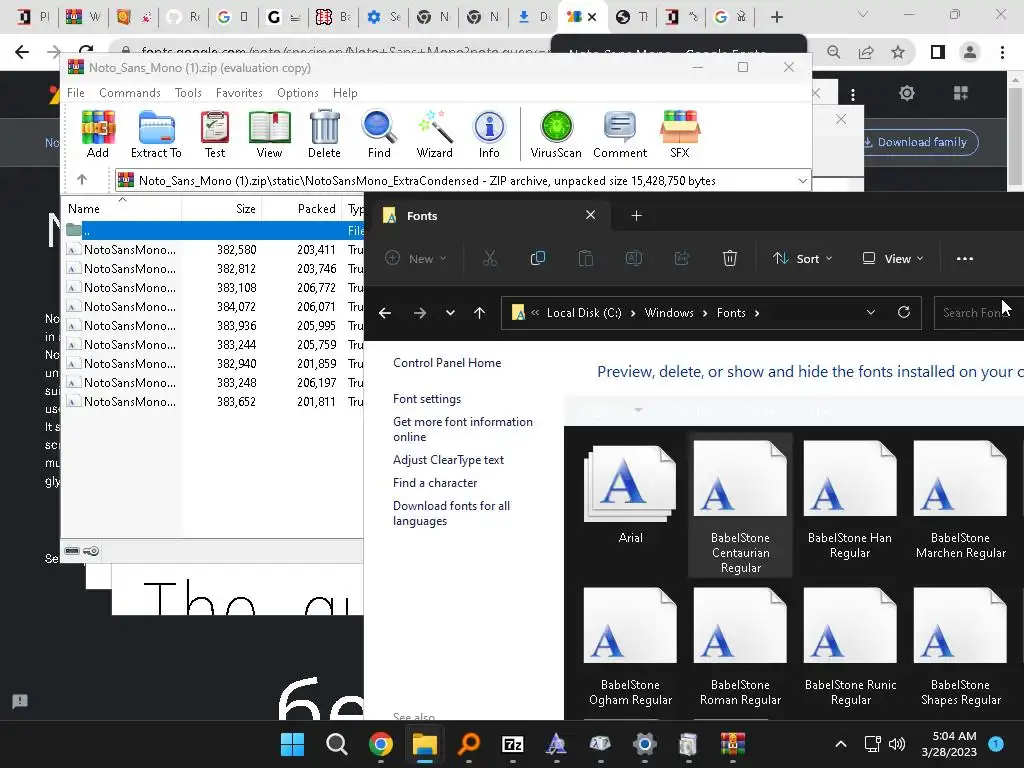1024x768 pixels.
Task: Select parent folder row in WinRAR
Action: tap(212, 231)
